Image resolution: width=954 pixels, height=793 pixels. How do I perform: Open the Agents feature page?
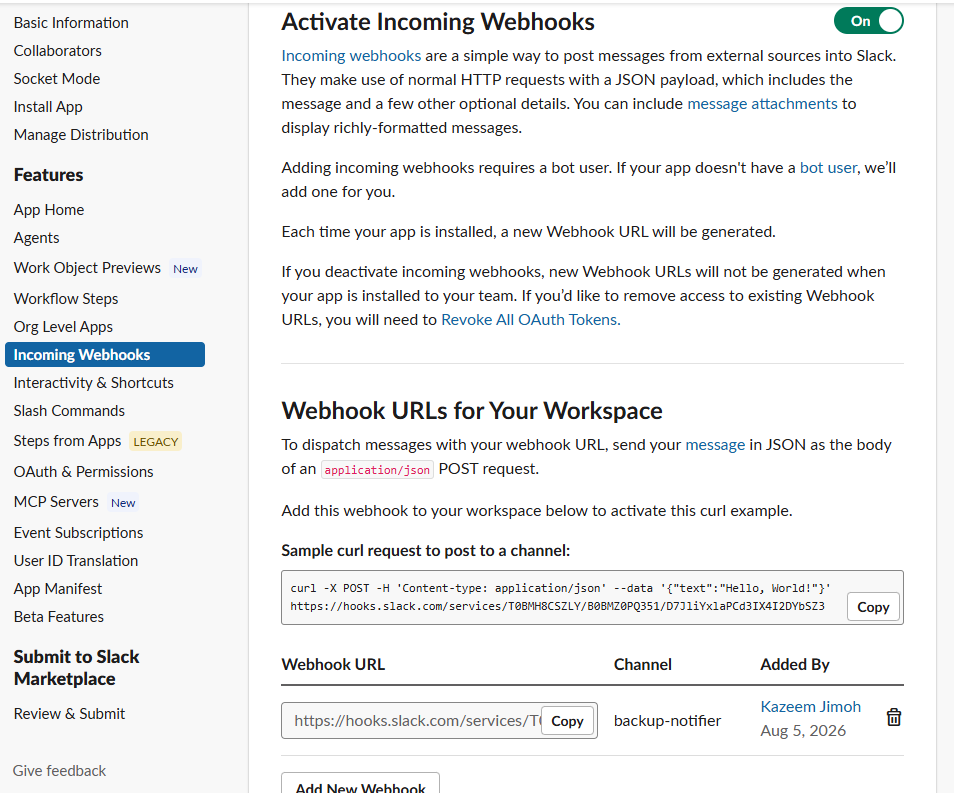click(x=37, y=238)
